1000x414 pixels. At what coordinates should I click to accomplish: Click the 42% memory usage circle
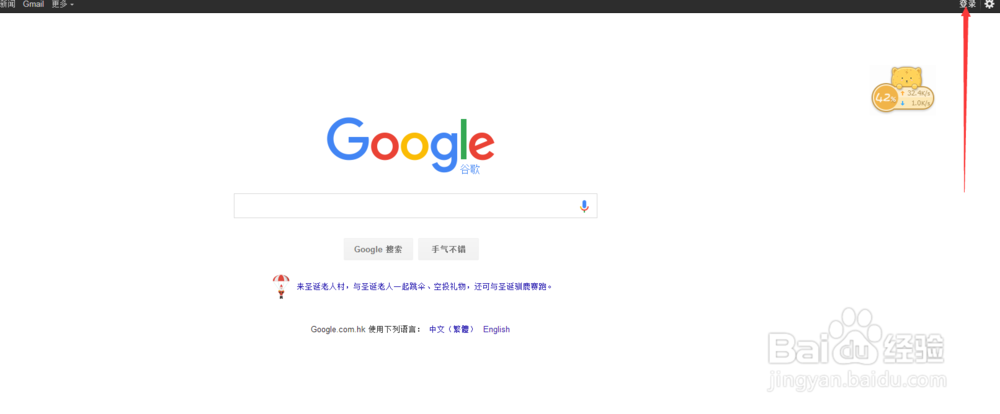[885, 98]
